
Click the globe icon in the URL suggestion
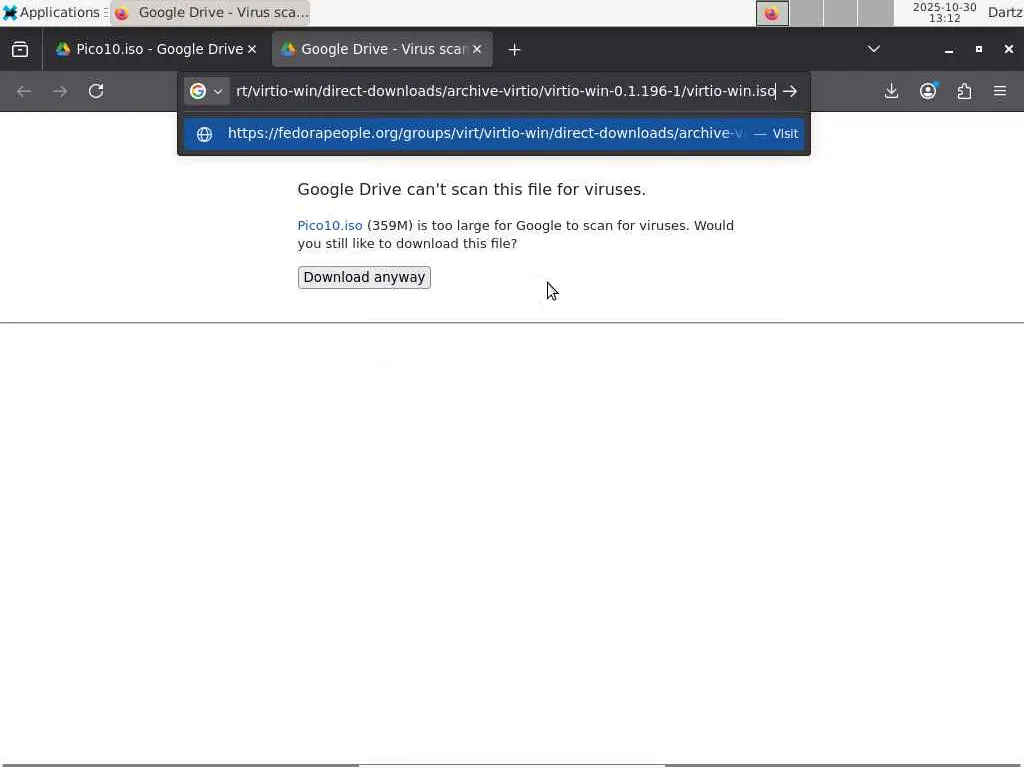coord(204,134)
